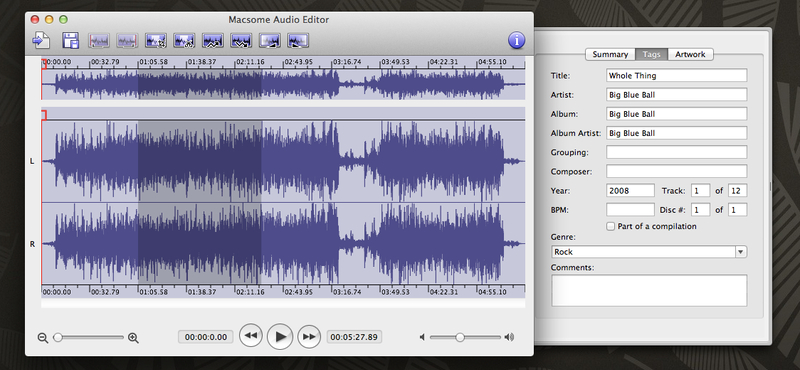This screenshot has height=370, width=800.
Task: Click the Title field containing Whole Thing
Action: pyautogui.click(x=677, y=76)
